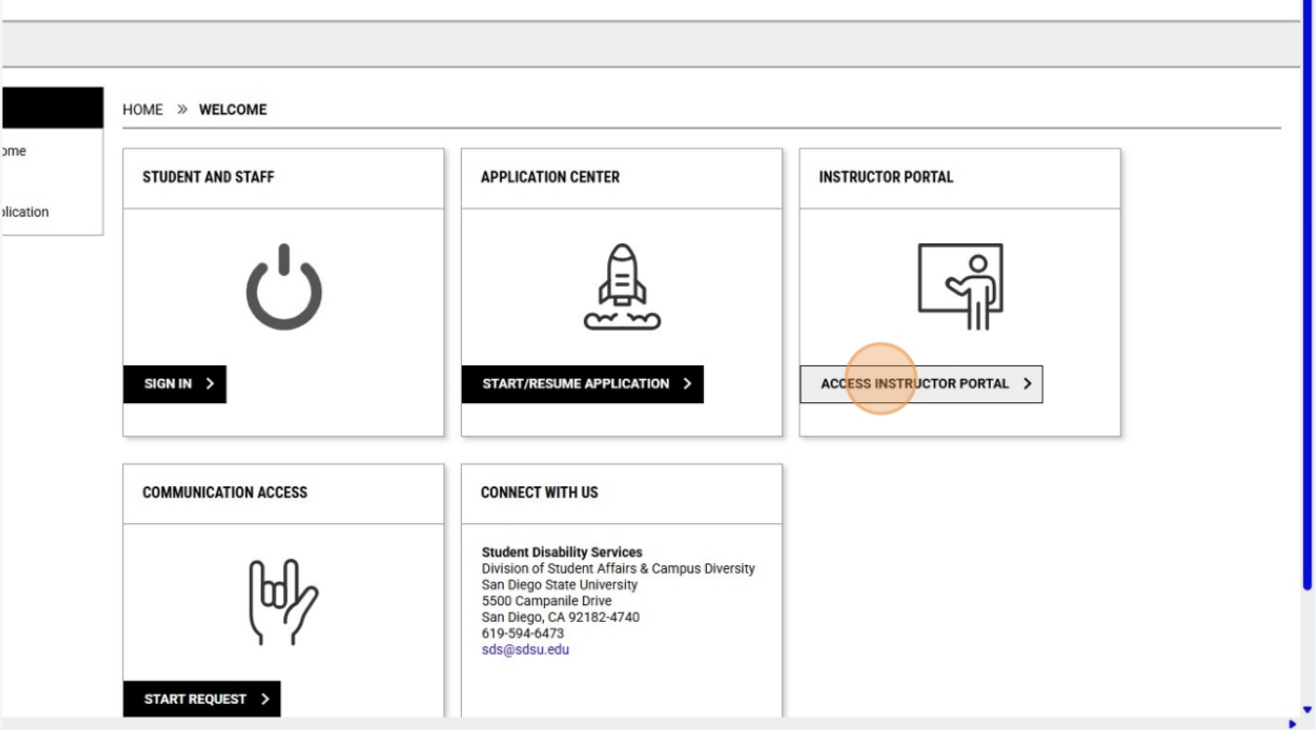
Task: Open Access Instructor Portal button
Action: (x=921, y=384)
